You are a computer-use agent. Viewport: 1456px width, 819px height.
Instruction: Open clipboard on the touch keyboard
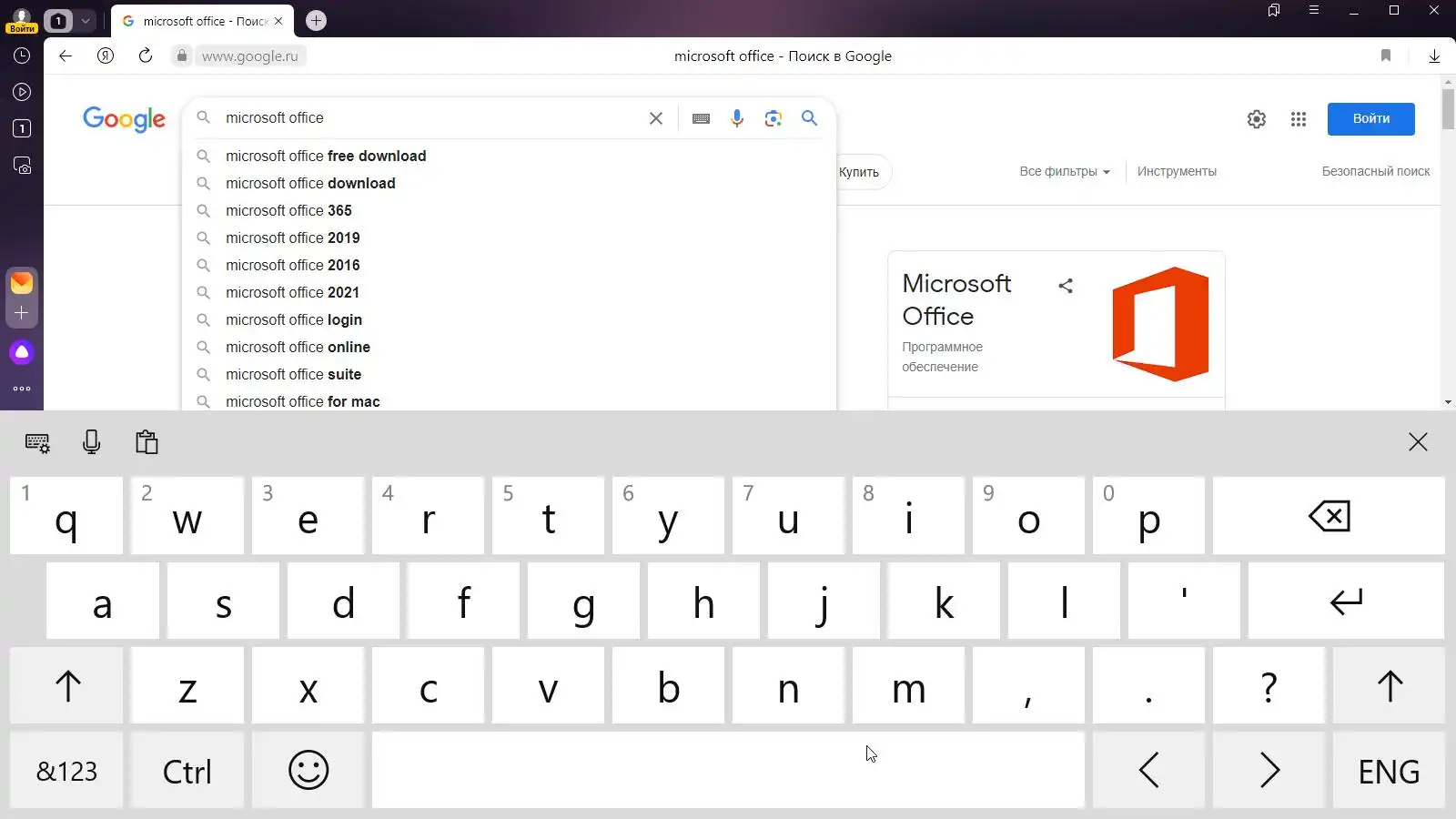(147, 442)
